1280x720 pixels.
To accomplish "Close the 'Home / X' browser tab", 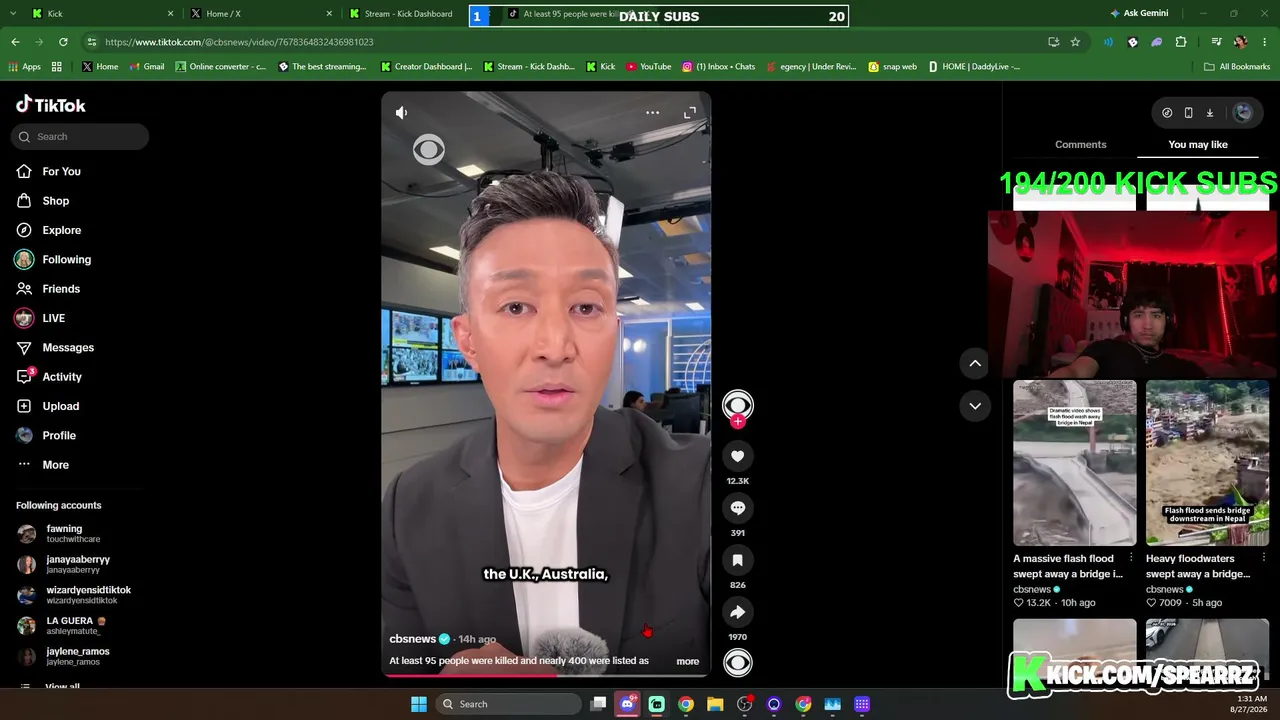I will [329, 14].
